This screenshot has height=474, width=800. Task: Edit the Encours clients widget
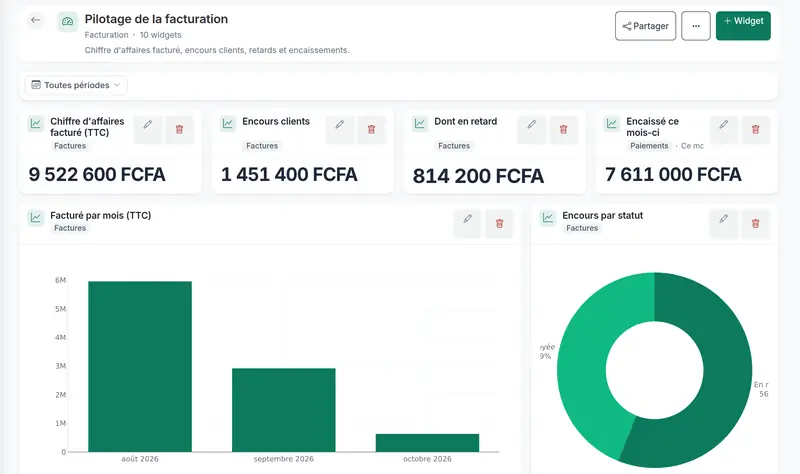340,130
